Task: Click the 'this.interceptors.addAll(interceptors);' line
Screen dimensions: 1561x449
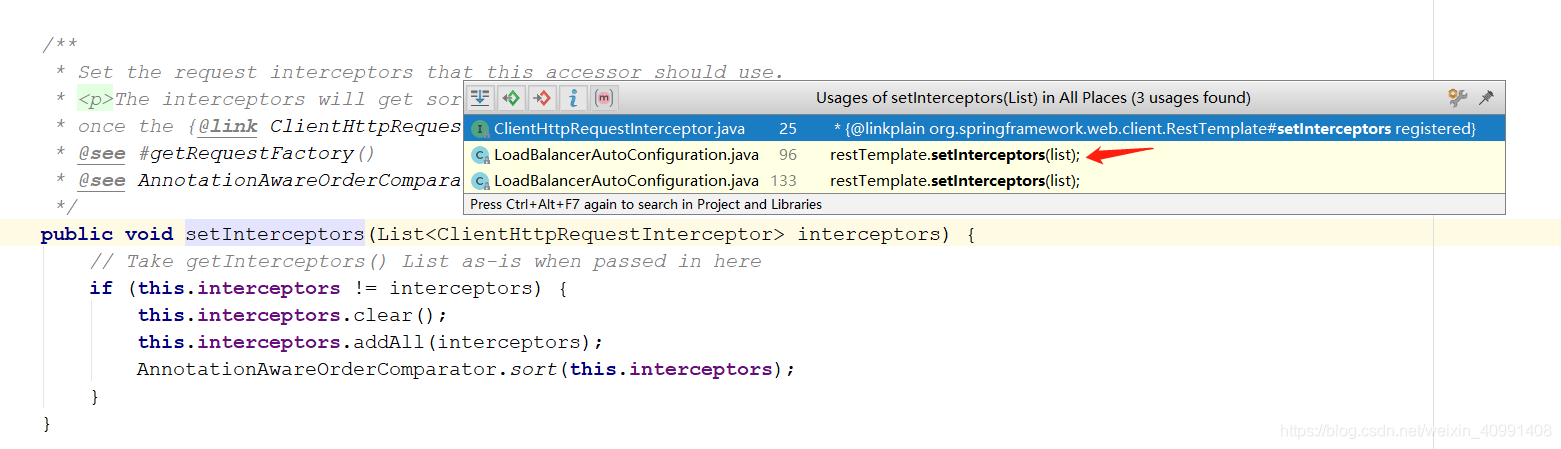Action: coord(371,342)
